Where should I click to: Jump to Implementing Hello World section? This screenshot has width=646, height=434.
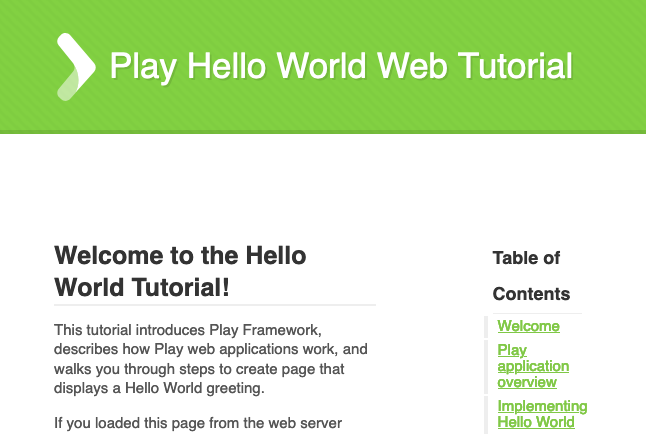click(541, 414)
